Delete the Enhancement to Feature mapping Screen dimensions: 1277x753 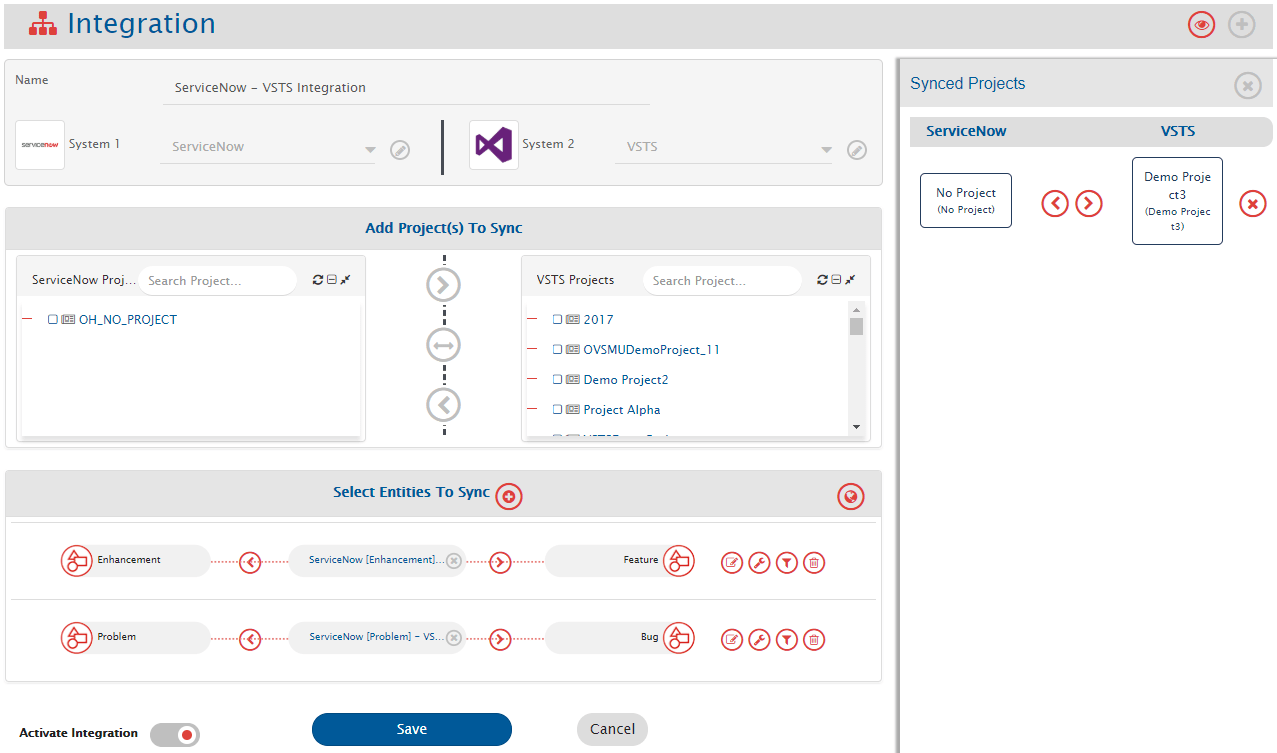[x=814, y=563]
